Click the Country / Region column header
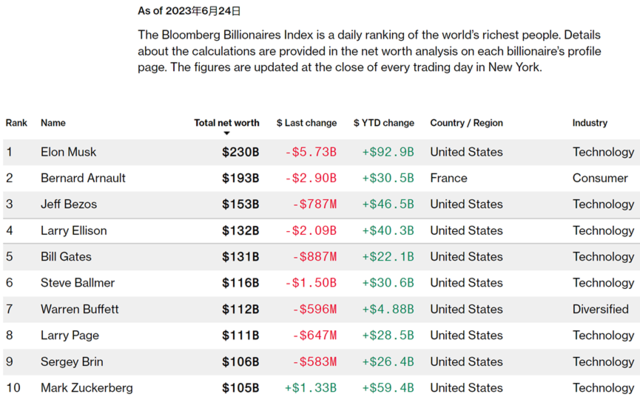 [467, 123]
